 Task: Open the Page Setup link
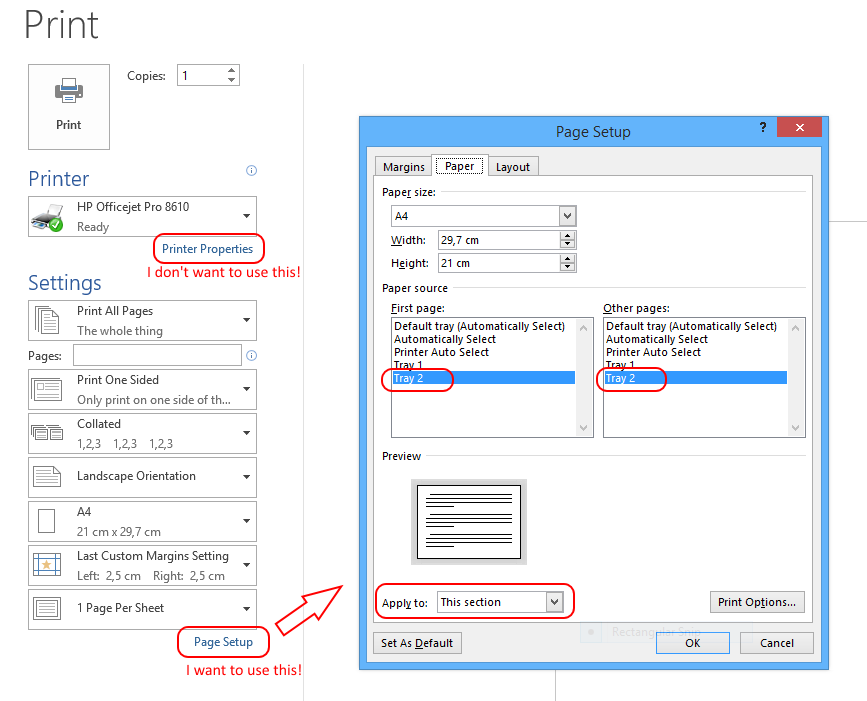tap(223, 642)
